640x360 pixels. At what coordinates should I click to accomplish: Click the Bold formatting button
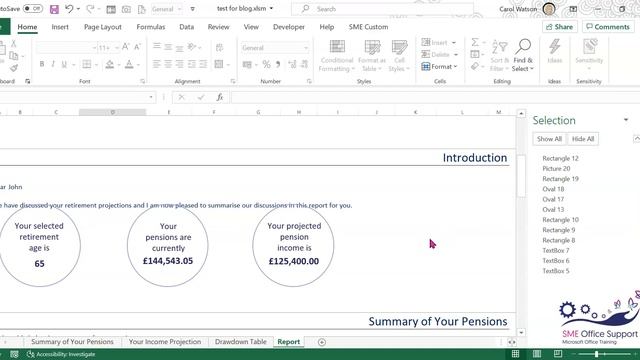(42, 64)
